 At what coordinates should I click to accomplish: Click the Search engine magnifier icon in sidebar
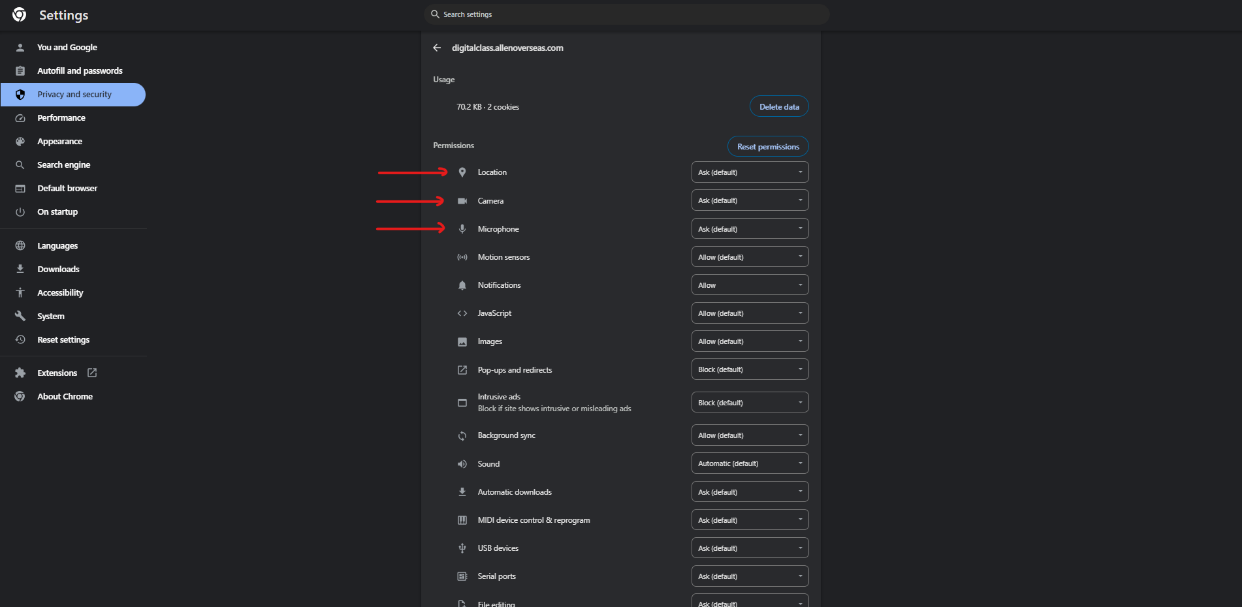click(x=20, y=165)
